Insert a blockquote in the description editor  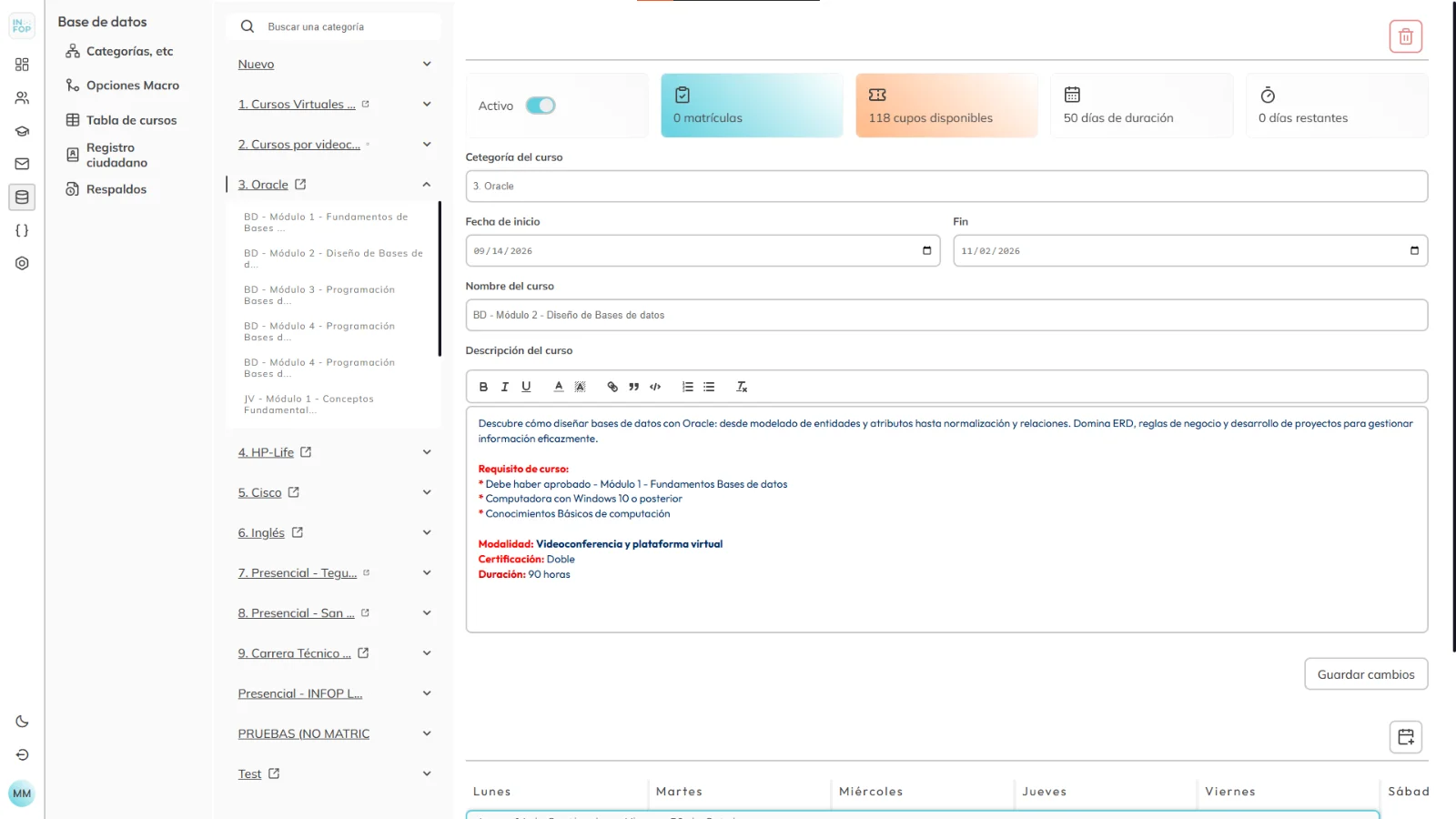[634, 387]
